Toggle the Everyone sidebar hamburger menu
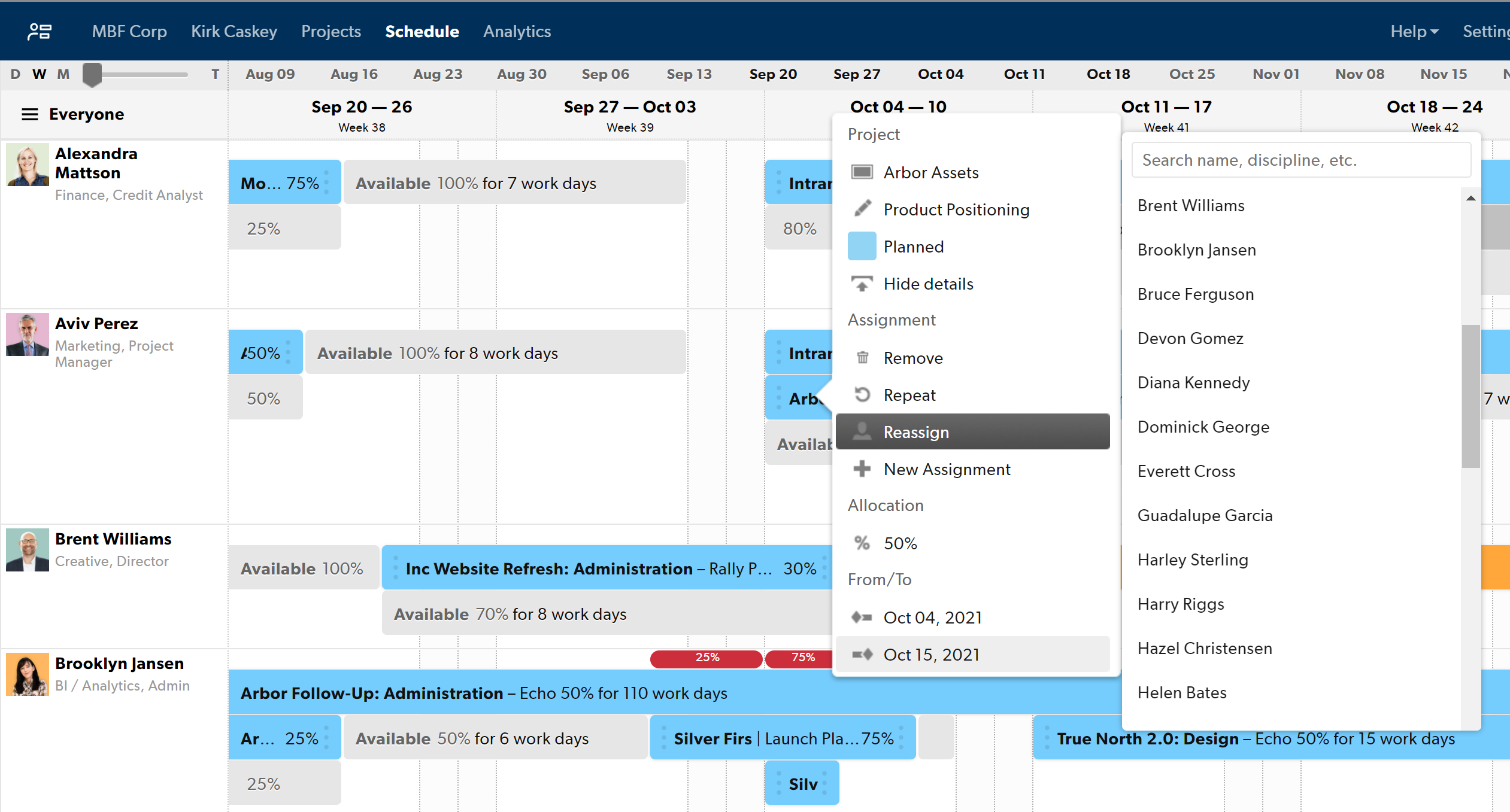 (29, 113)
